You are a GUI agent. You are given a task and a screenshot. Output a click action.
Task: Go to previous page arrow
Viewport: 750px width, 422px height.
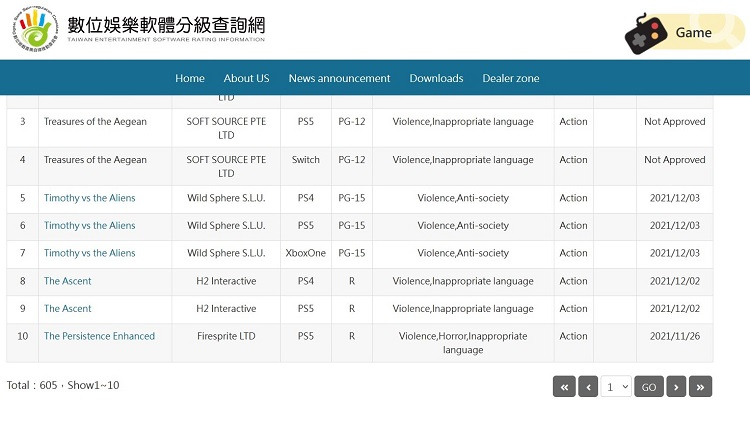[x=588, y=387]
